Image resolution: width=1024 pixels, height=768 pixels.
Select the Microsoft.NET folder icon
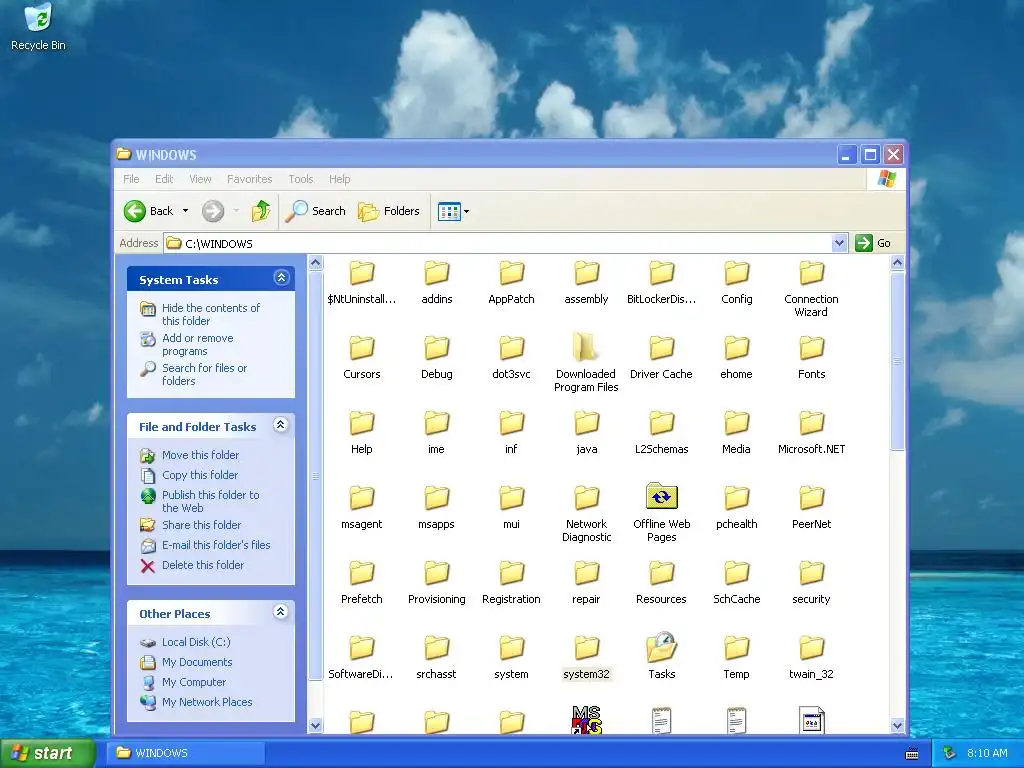(x=812, y=423)
